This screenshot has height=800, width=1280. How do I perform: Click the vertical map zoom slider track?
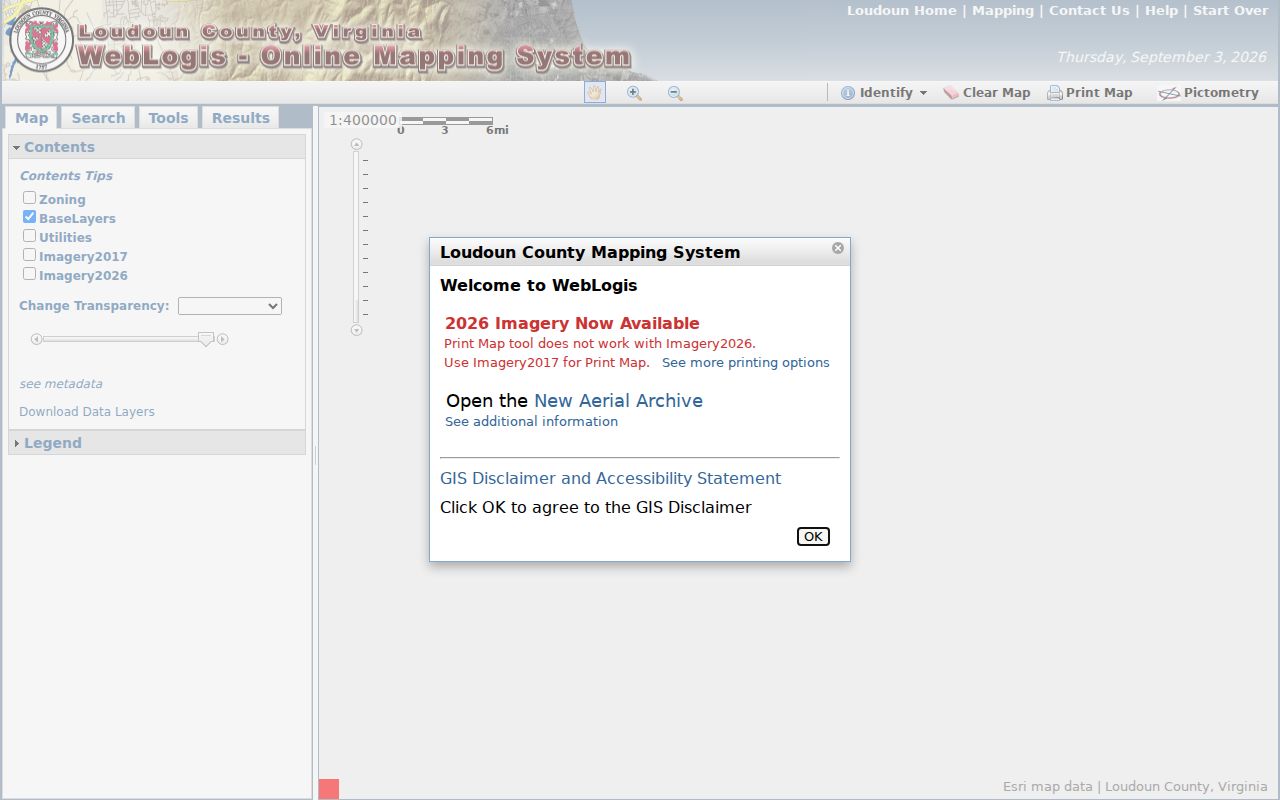coord(356,237)
